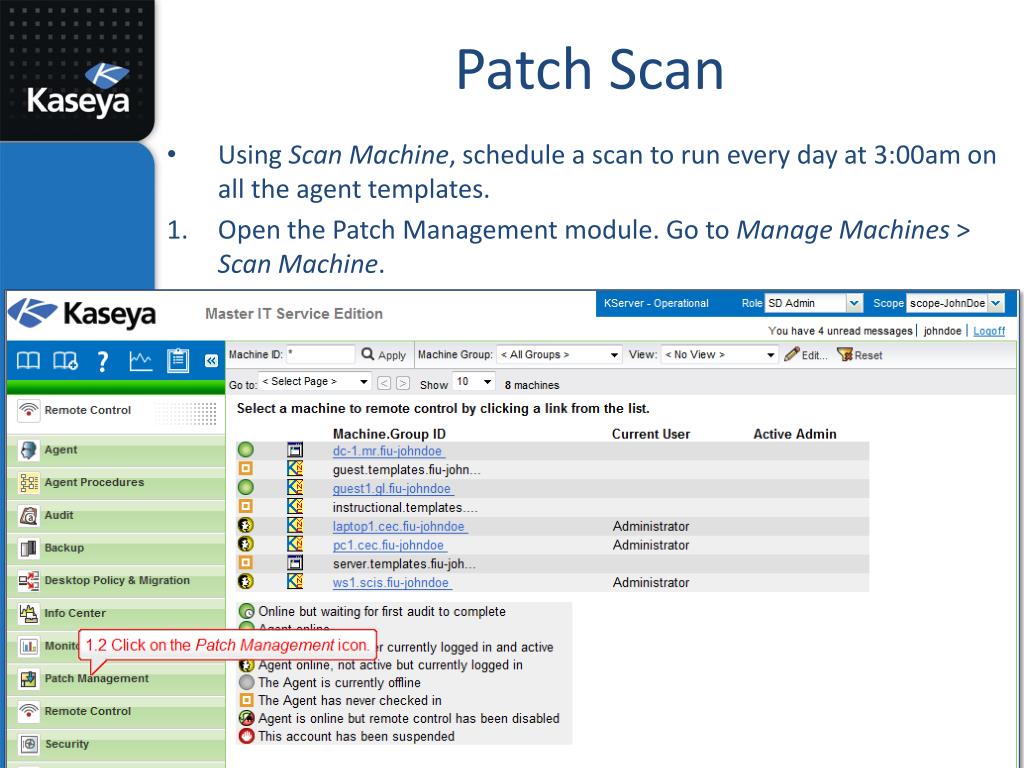Open the Select Page go-to dropdown

pos(315,381)
